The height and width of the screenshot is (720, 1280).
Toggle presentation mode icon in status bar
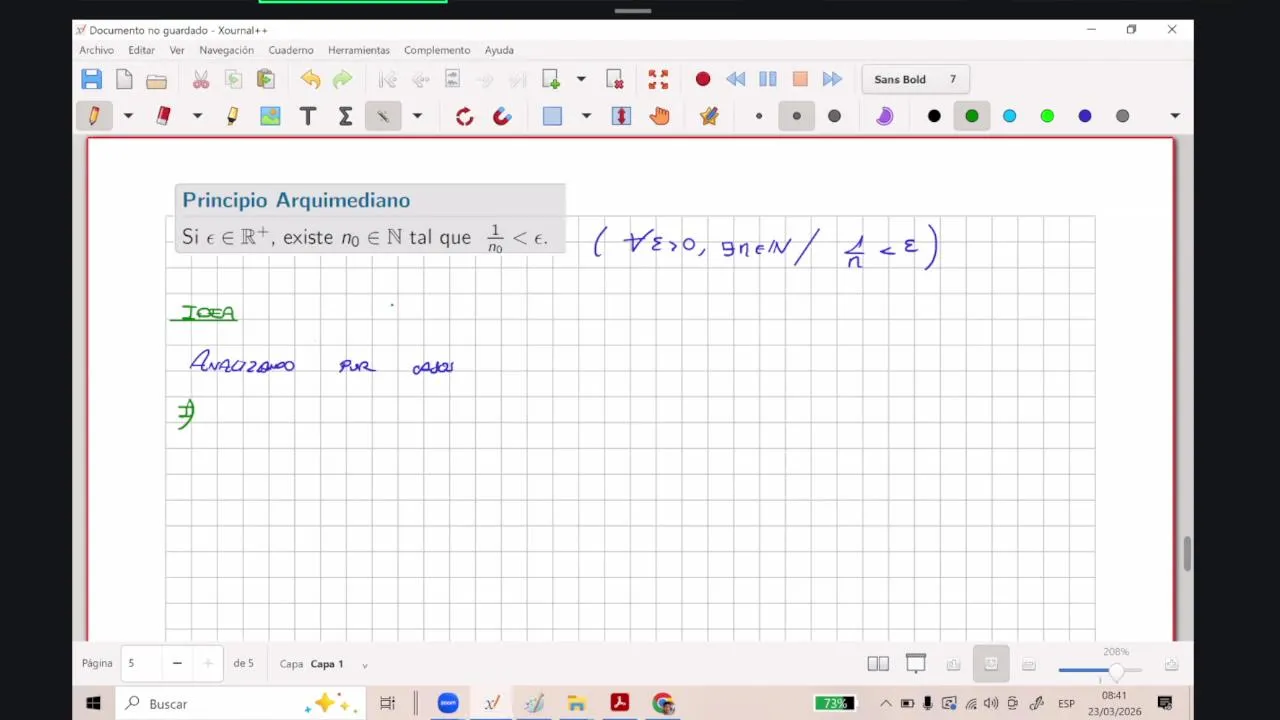(916, 664)
